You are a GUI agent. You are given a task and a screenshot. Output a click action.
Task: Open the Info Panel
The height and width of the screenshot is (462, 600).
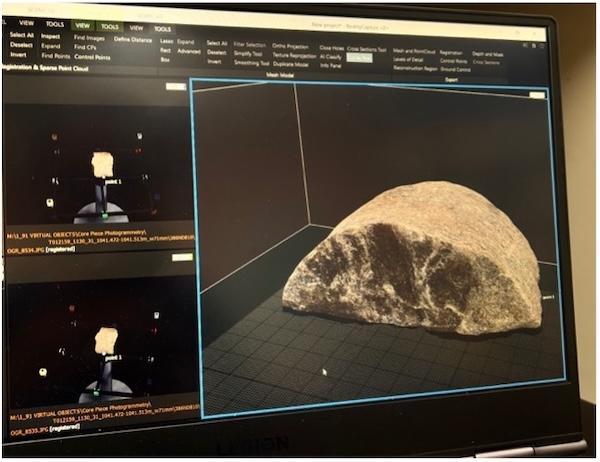pos(331,66)
